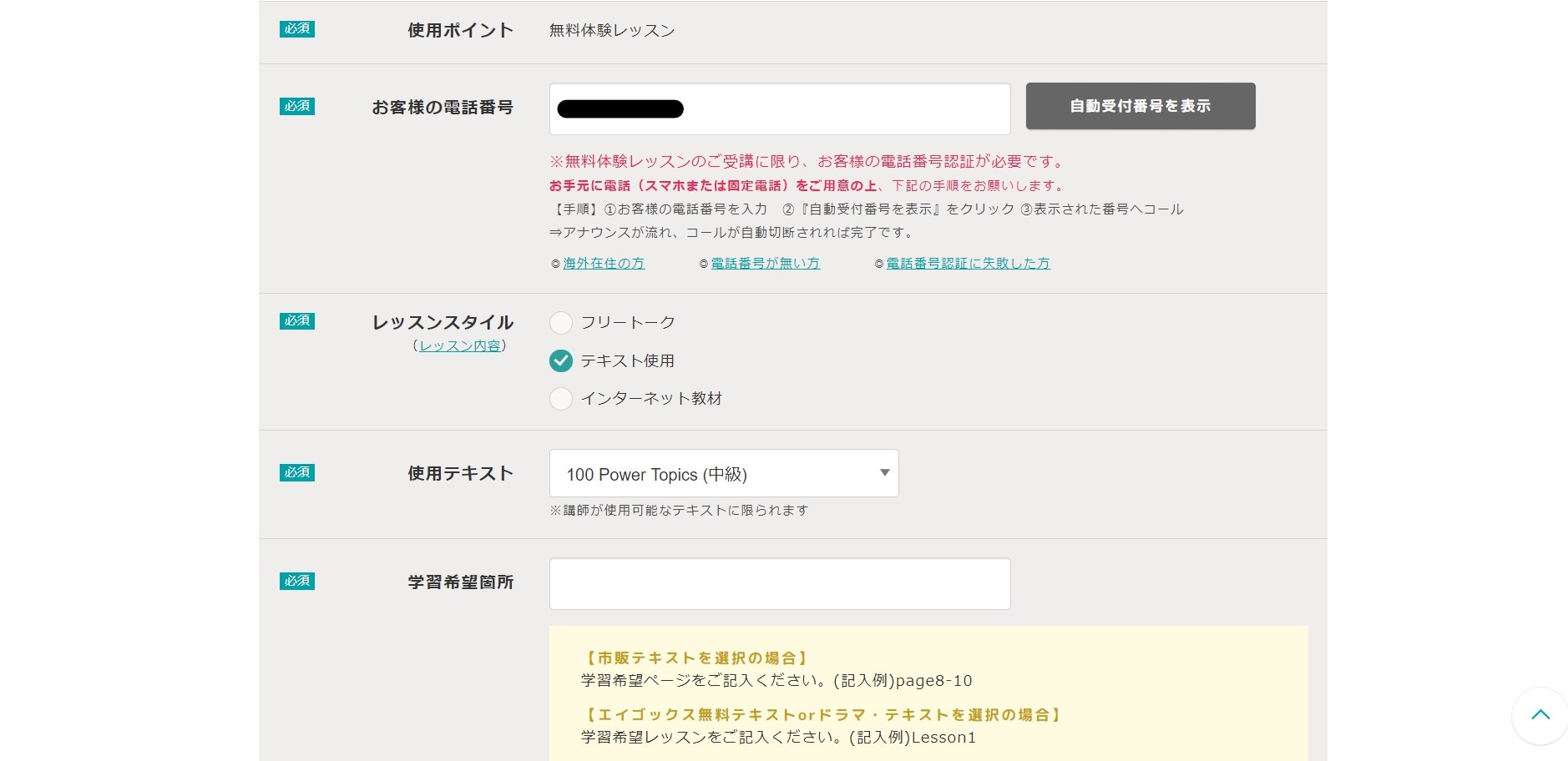Select the フリートーク lesson style
The width and height of the screenshot is (1568, 761).
point(561,322)
